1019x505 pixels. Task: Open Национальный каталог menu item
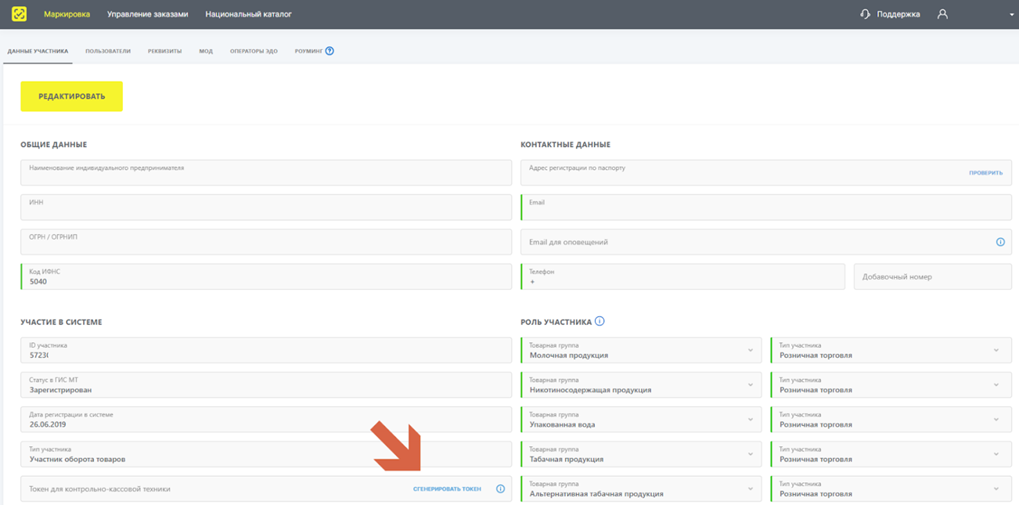click(x=248, y=14)
